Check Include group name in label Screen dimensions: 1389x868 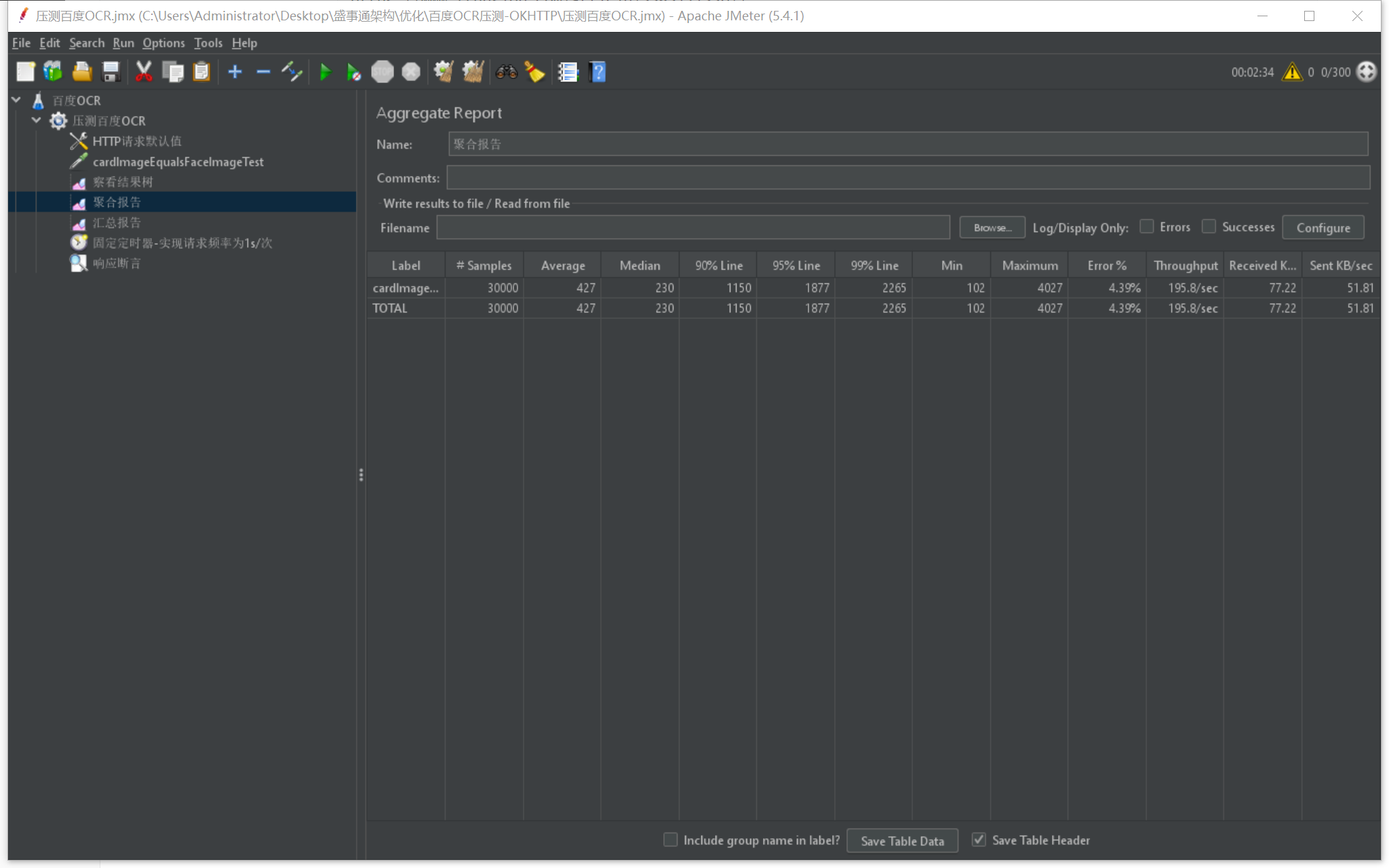point(669,840)
